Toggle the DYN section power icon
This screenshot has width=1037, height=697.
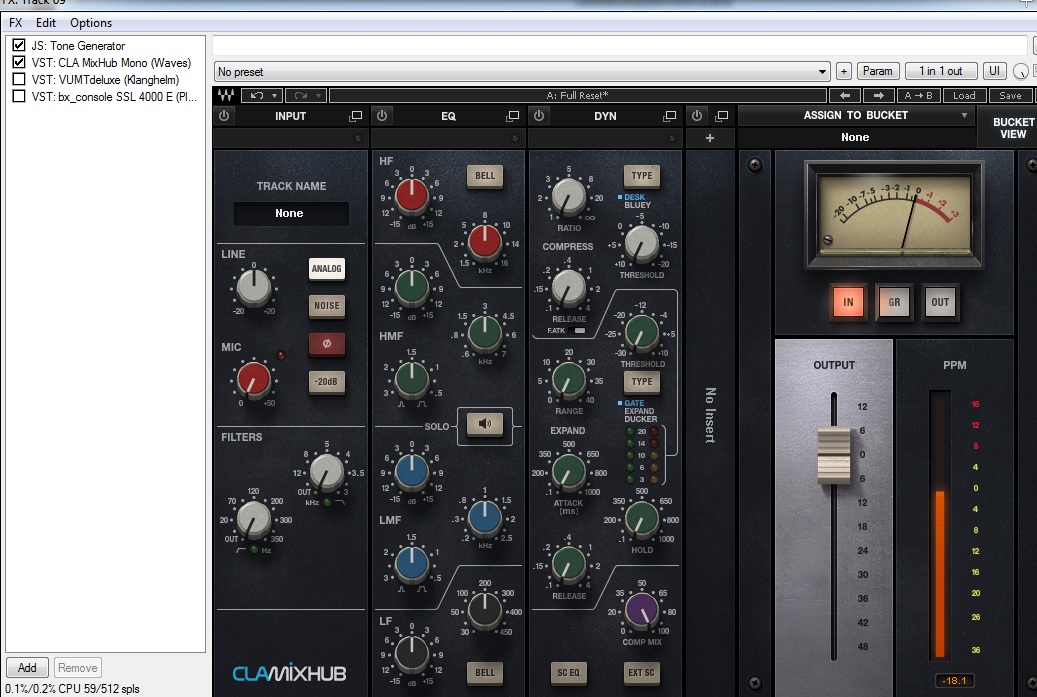pyautogui.click(x=539, y=116)
